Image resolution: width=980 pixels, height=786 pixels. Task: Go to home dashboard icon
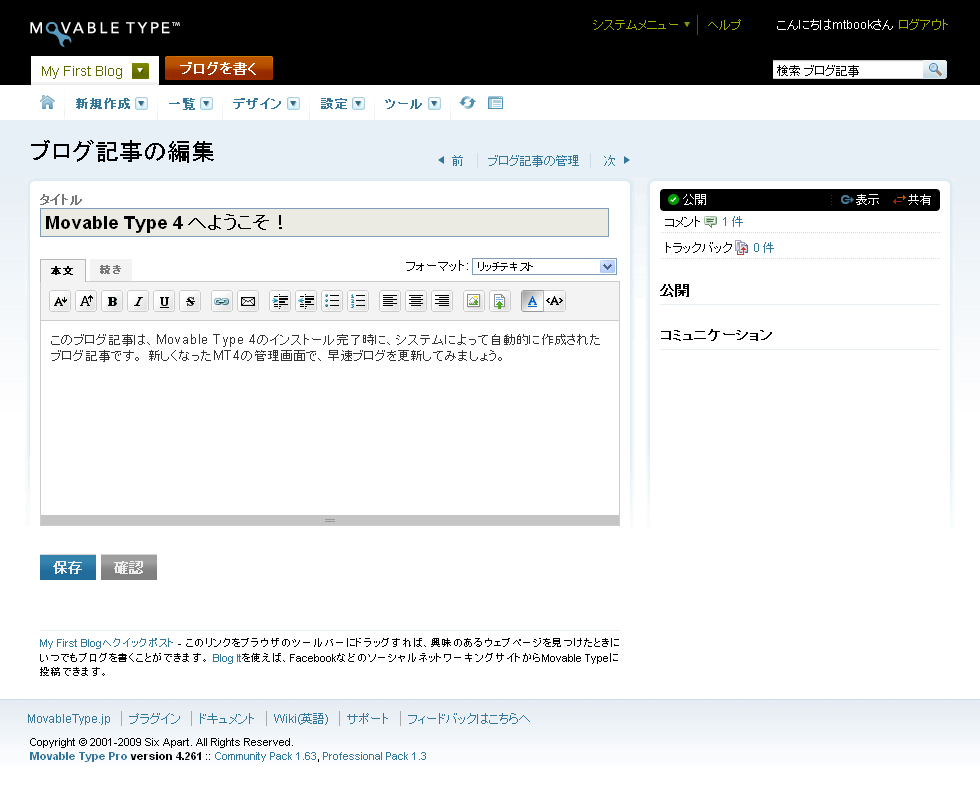(x=47, y=102)
